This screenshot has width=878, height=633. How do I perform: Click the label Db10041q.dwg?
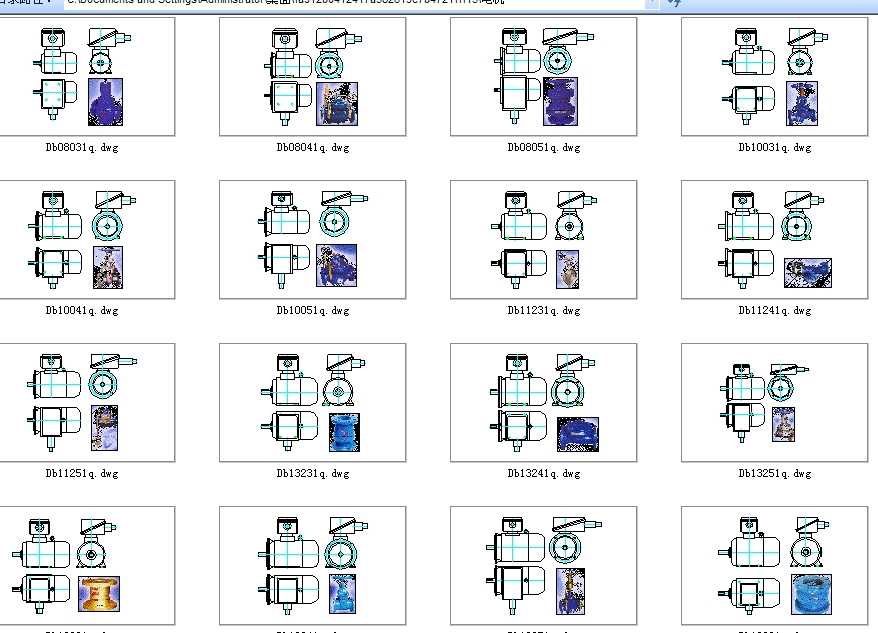(82, 310)
